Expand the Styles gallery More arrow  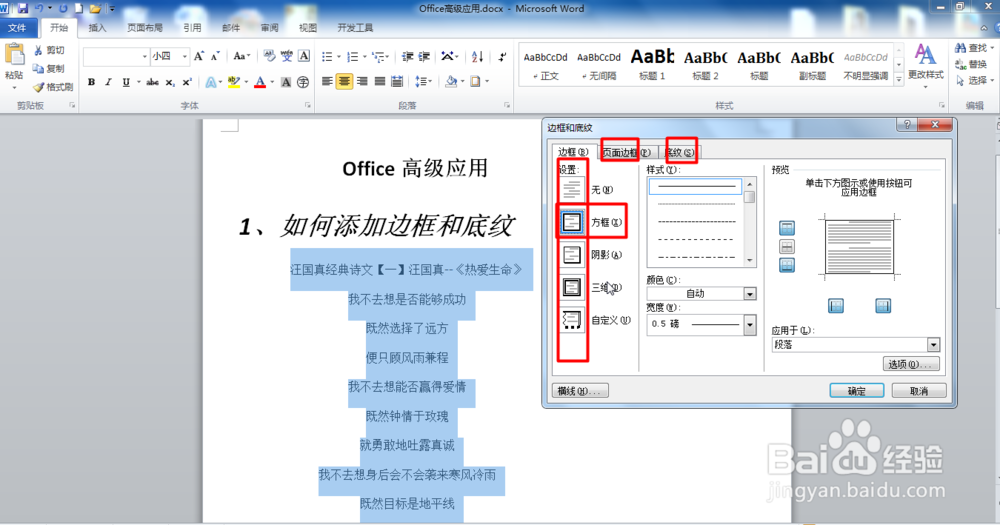tap(899, 80)
